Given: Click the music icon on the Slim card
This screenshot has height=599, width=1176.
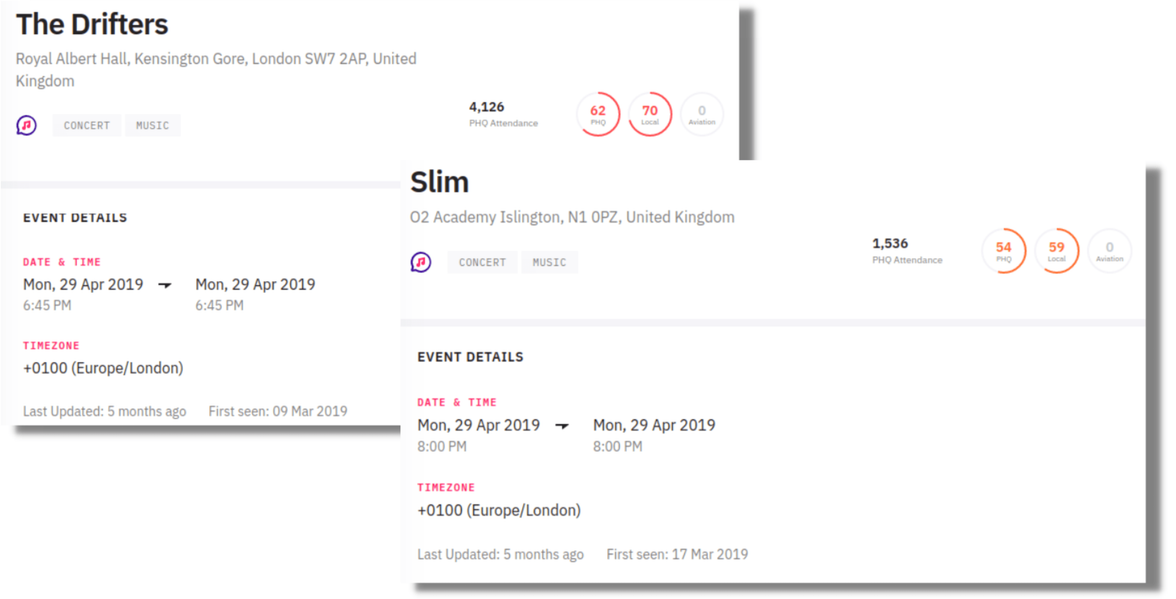Looking at the screenshot, I should click(x=421, y=262).
